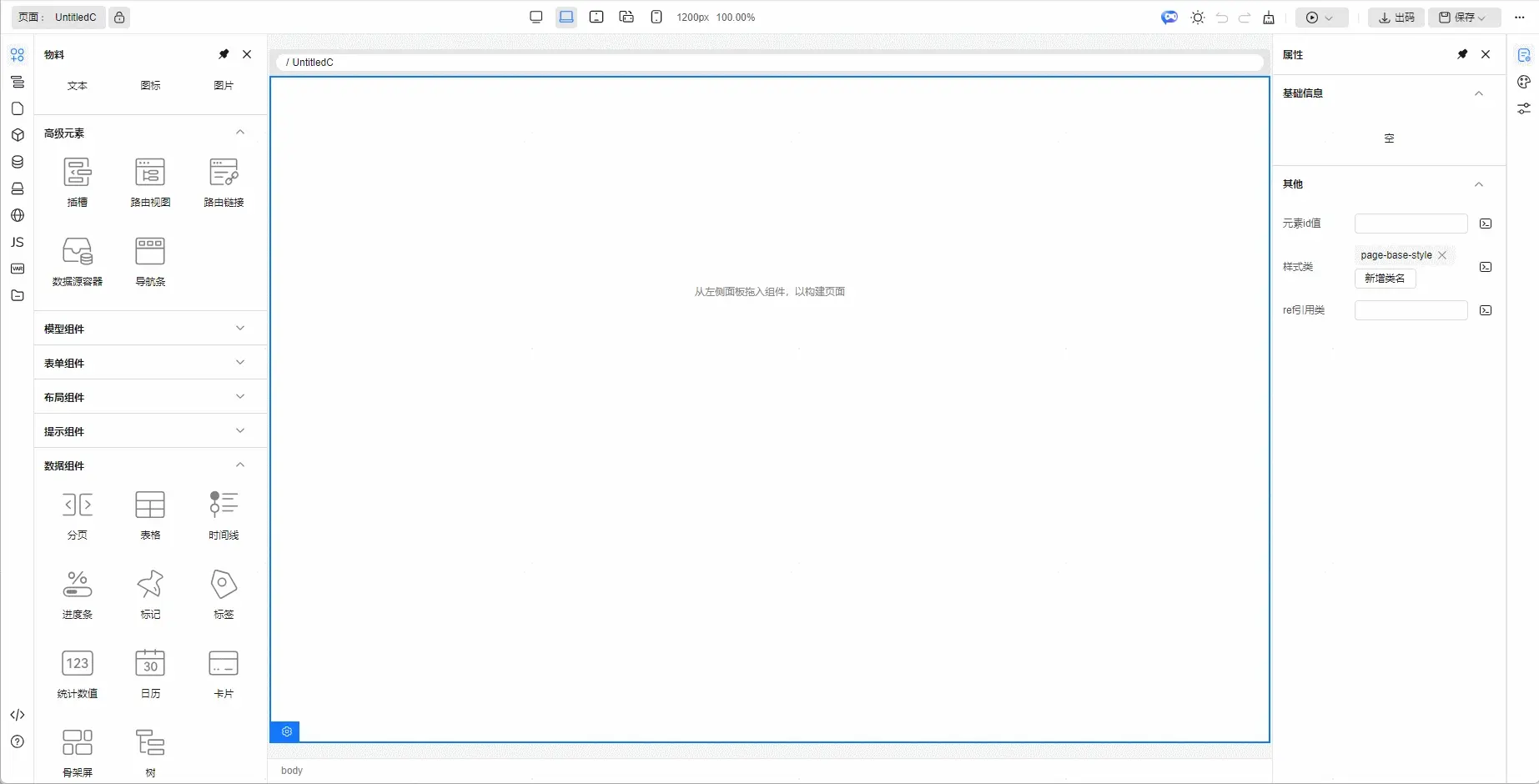Select the 统计数值 statistic component
The width and height of the screenshot is (1539, 784).
click(x=78, y=673)
